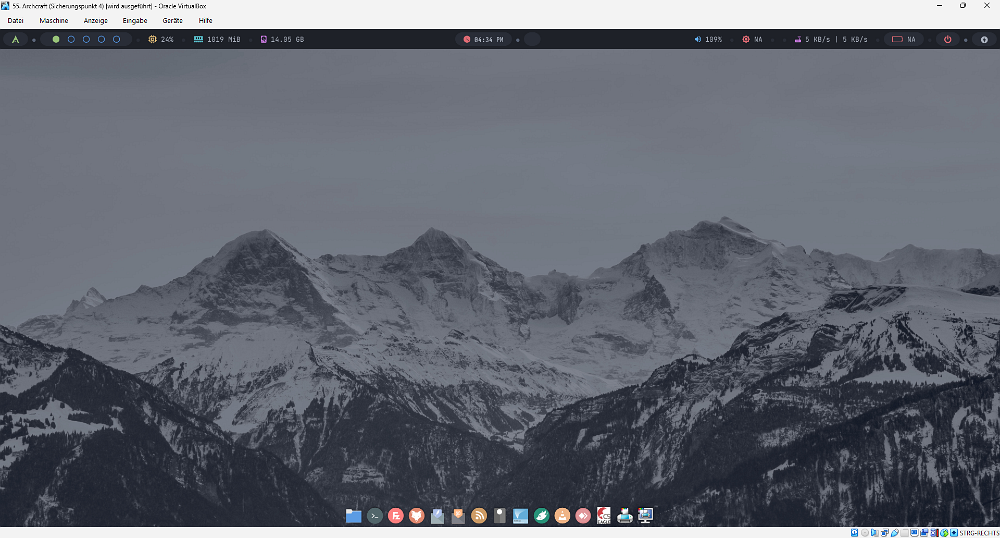Image resolution: width=1000 pixels, height=538 pixels.
Task: Open the Eingabe menu
Action: click(x=135, y=20)
